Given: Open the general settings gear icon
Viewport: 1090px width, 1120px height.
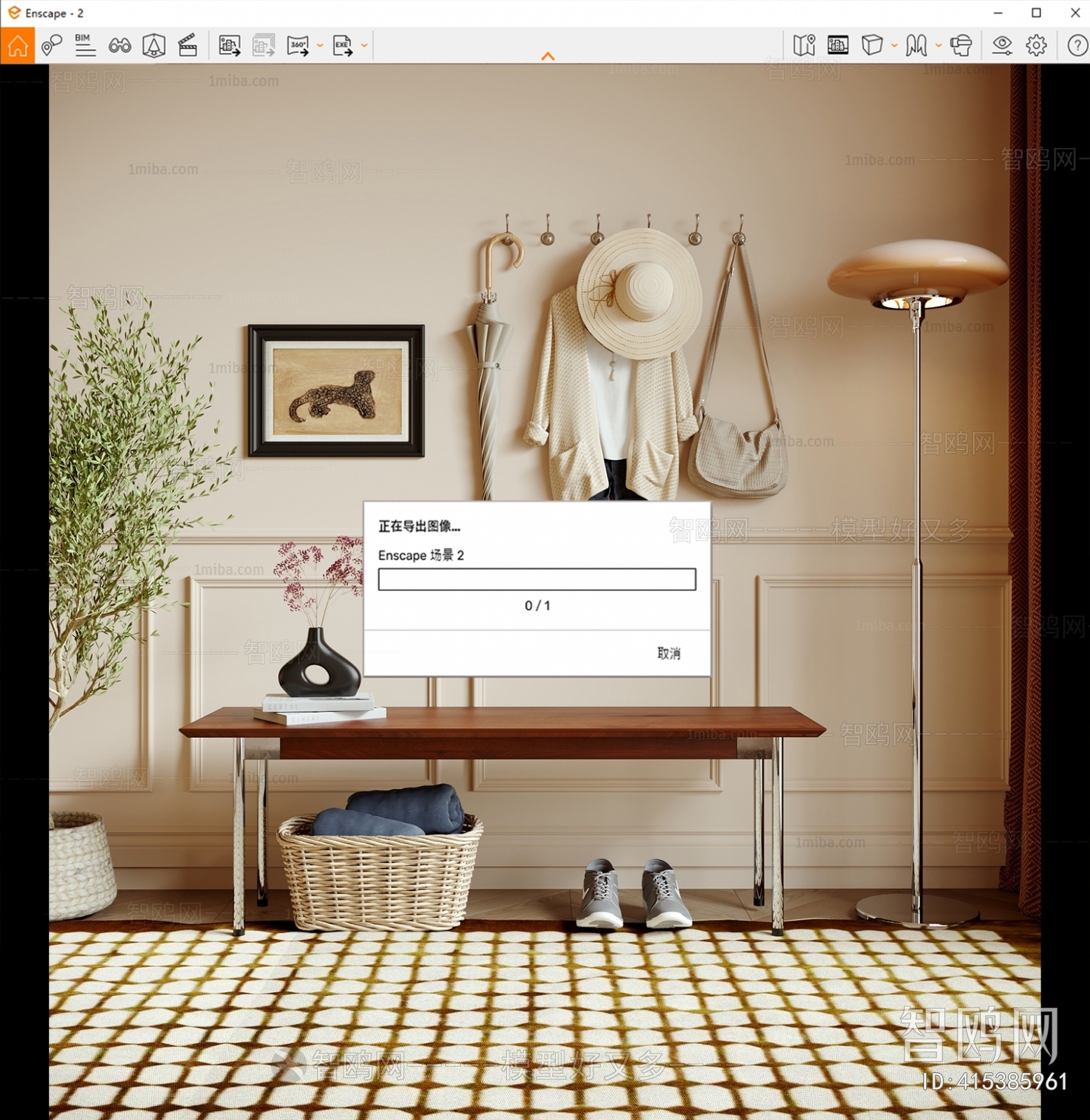Looking at the screenshot, I should coord(1036,45).
